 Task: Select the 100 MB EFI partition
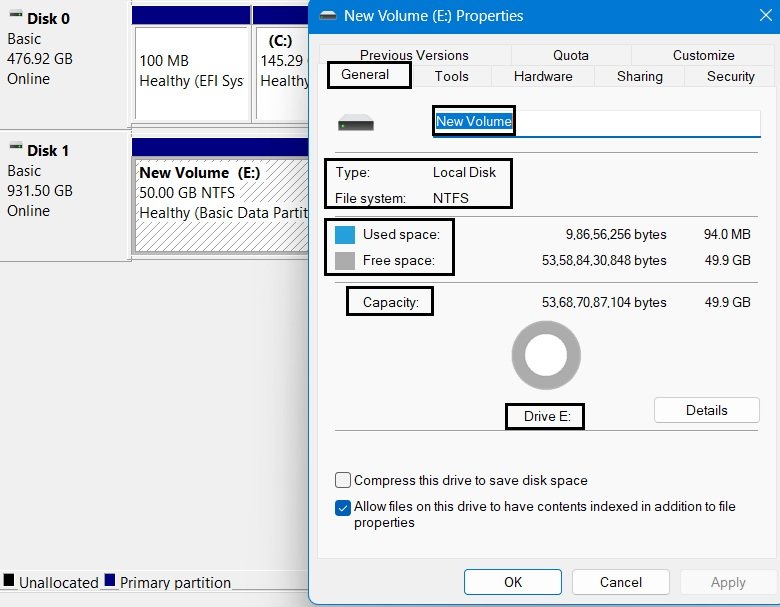tap(192, 74)
